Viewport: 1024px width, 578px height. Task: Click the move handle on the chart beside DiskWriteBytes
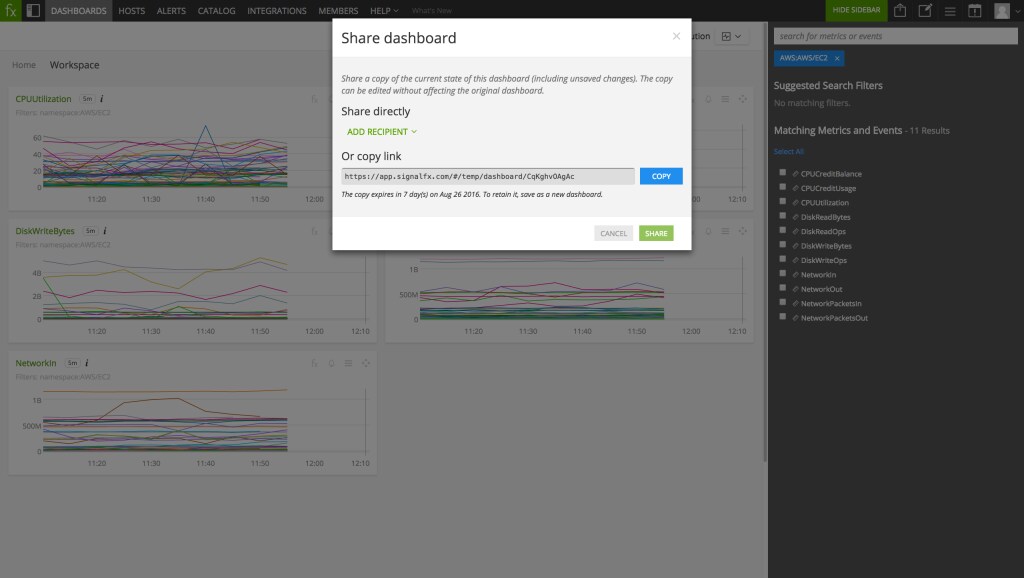tap(743, 231)
